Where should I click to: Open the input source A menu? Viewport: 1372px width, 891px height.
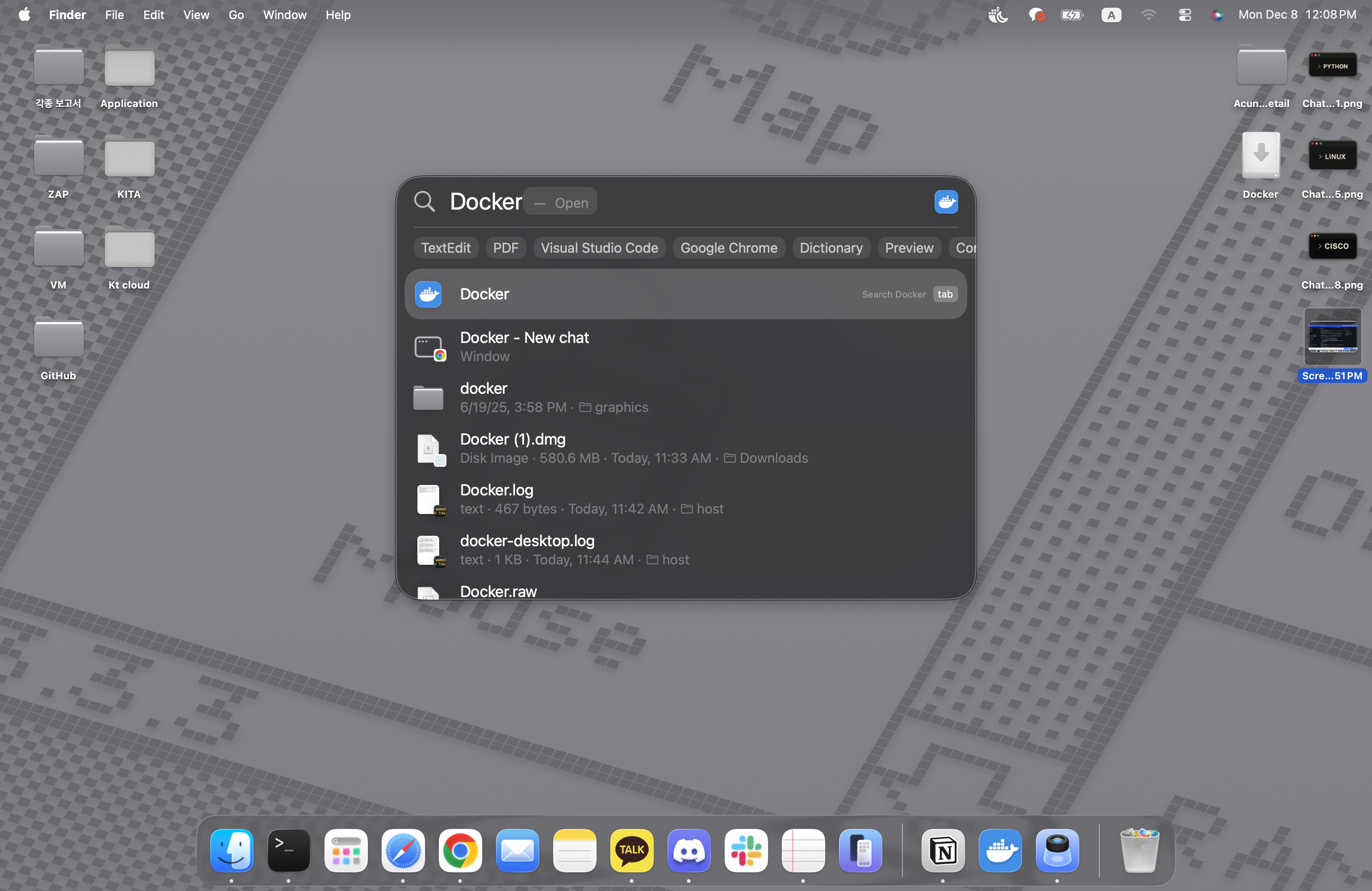pos(1111,15)
